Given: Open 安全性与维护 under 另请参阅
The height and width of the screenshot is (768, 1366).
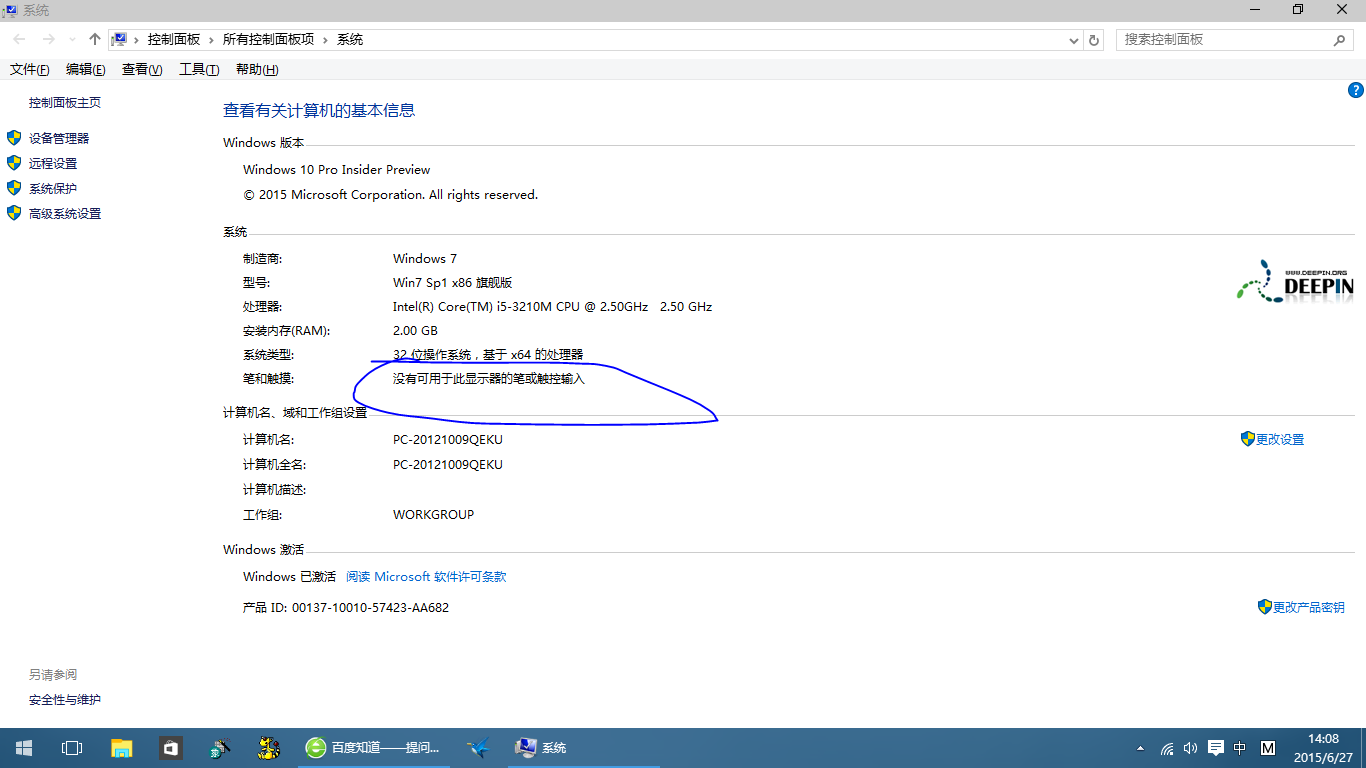Looking at the screenshot, I should click(65, 699).
